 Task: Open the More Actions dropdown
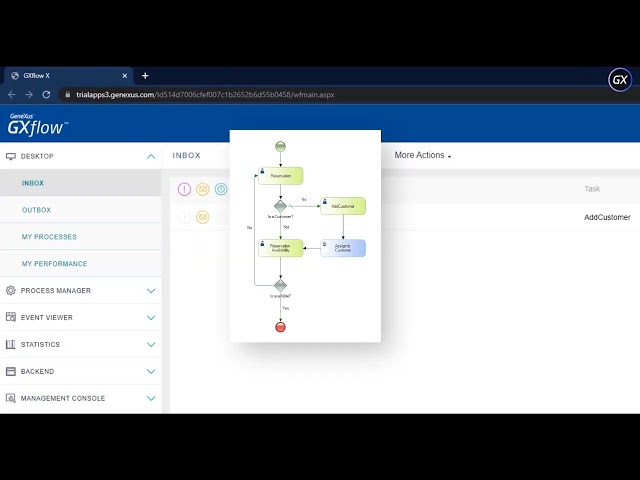(x=422, y=156)
